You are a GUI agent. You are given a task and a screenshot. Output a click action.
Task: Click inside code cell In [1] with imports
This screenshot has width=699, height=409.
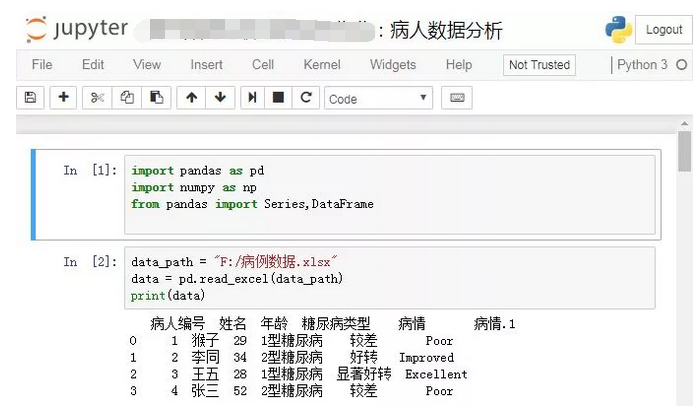[x=390, y=194]
